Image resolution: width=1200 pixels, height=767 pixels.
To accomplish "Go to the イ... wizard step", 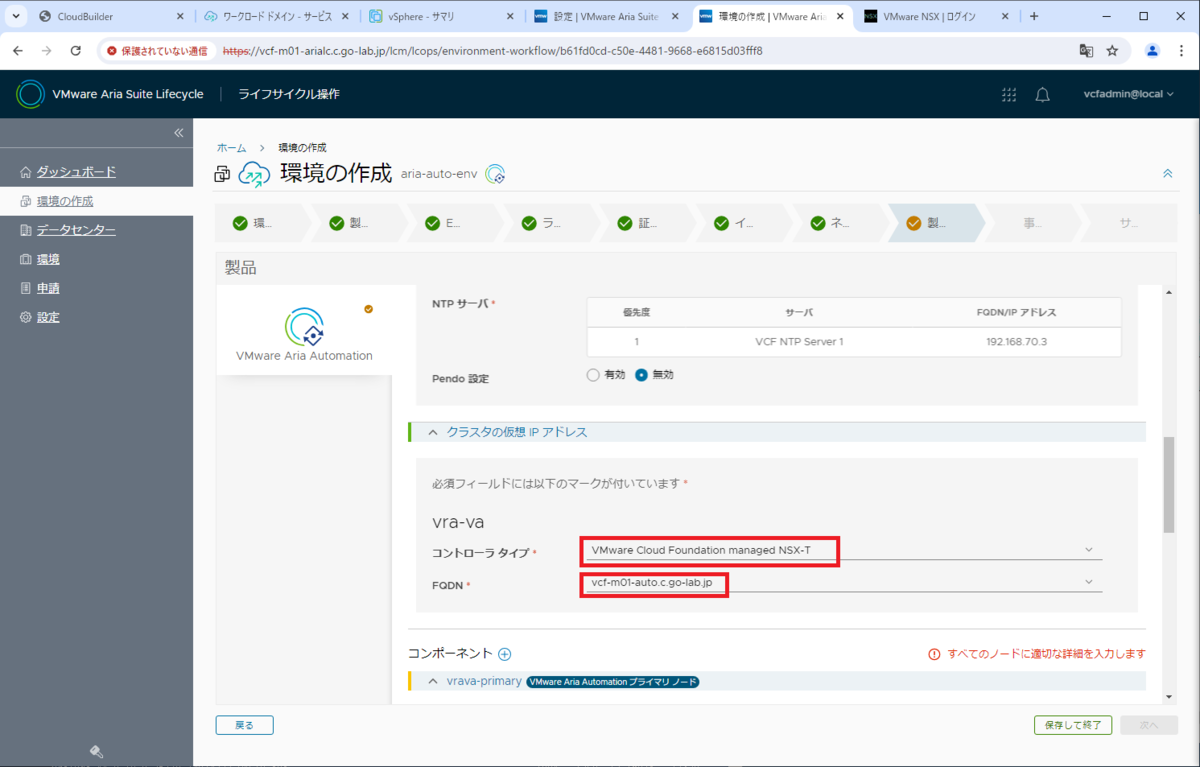I will point(741,223).
